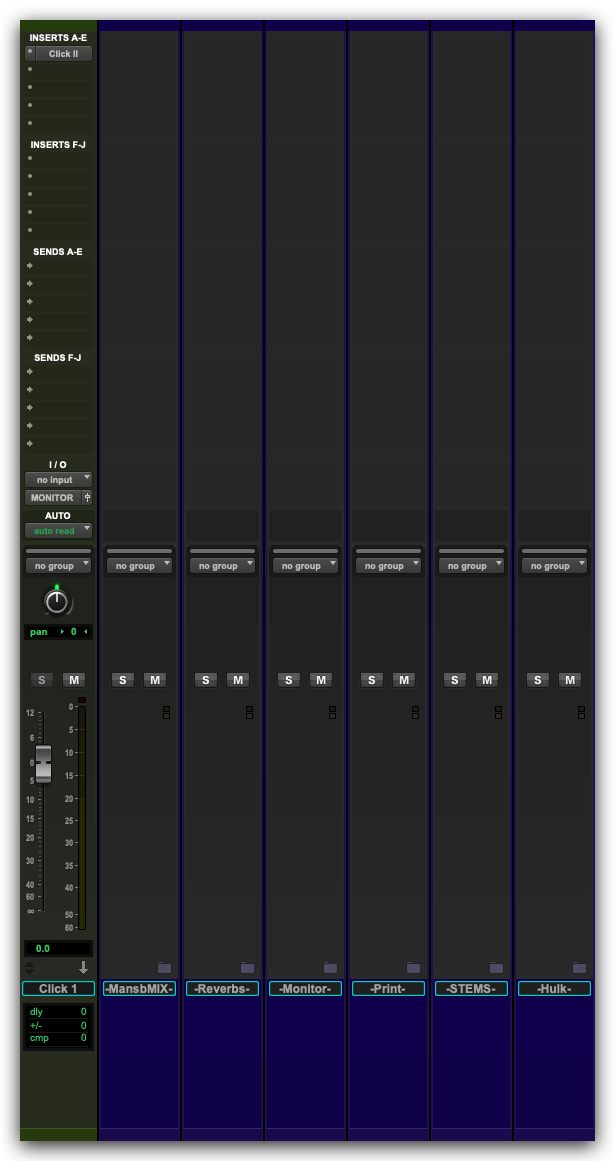Click the folder icon on the -STEMS- track
Screen dimensions: 615x1161
[496, 967]
